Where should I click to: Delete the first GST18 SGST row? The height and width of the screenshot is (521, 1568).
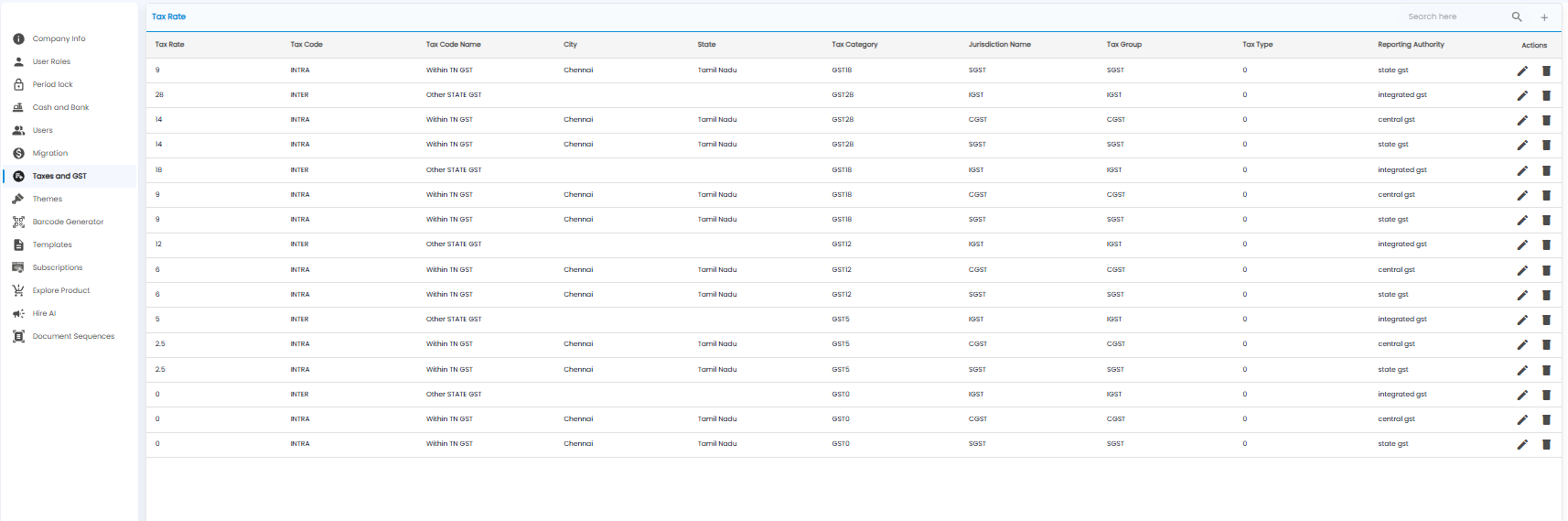[1546, 71]
